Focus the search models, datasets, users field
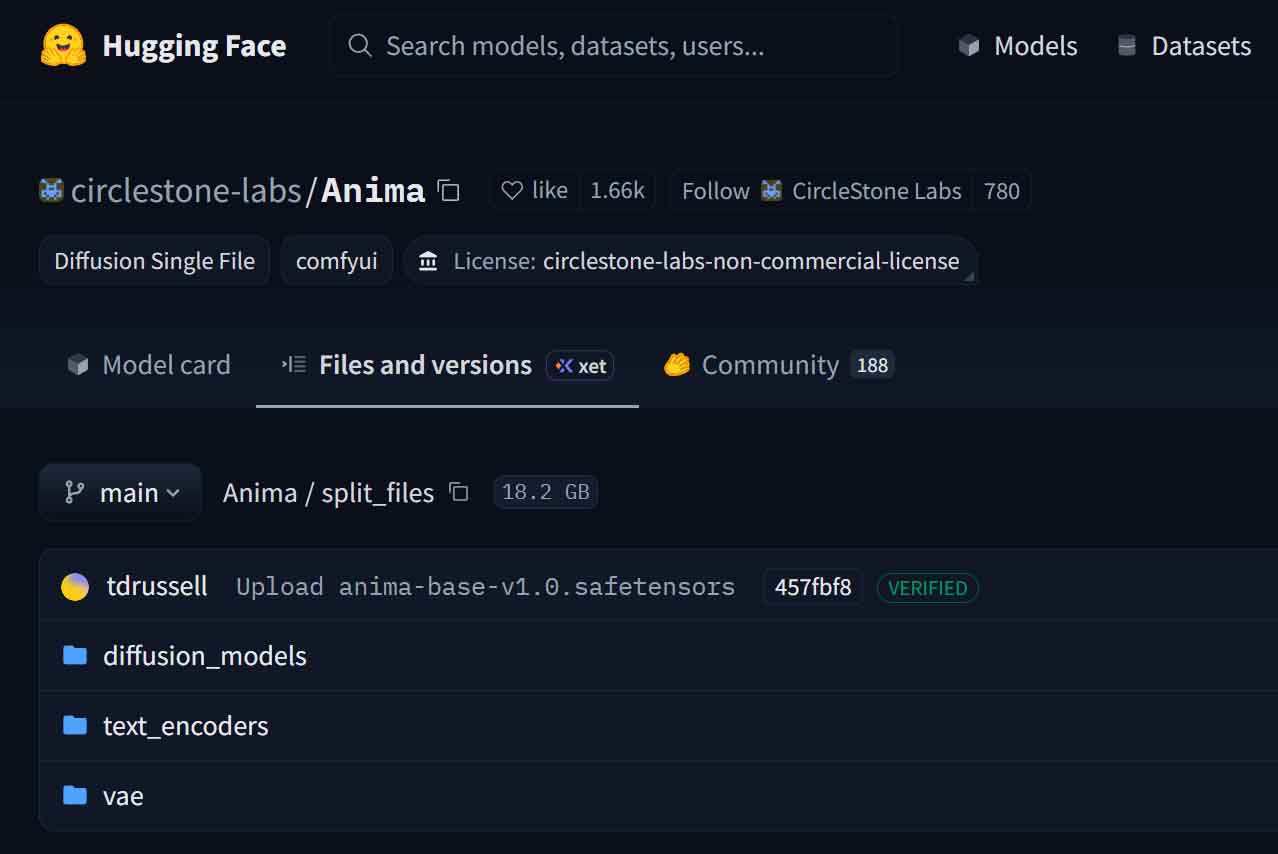This screenshot has height=854, width=1278. [x=615, y=46]
